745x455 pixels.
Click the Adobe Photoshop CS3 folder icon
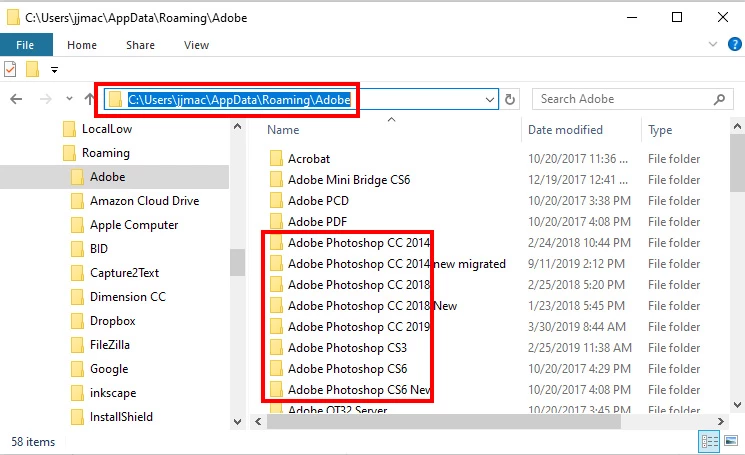[x=276, y=347]
